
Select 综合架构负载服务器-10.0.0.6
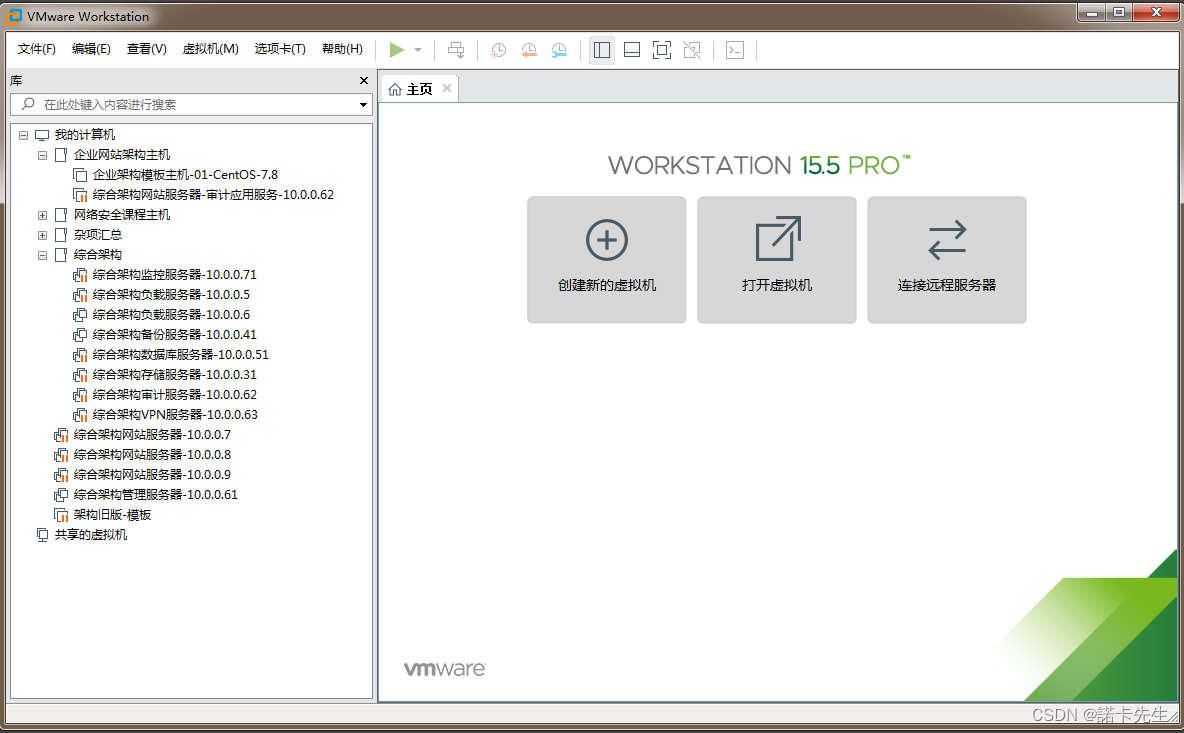click(171, 315)
